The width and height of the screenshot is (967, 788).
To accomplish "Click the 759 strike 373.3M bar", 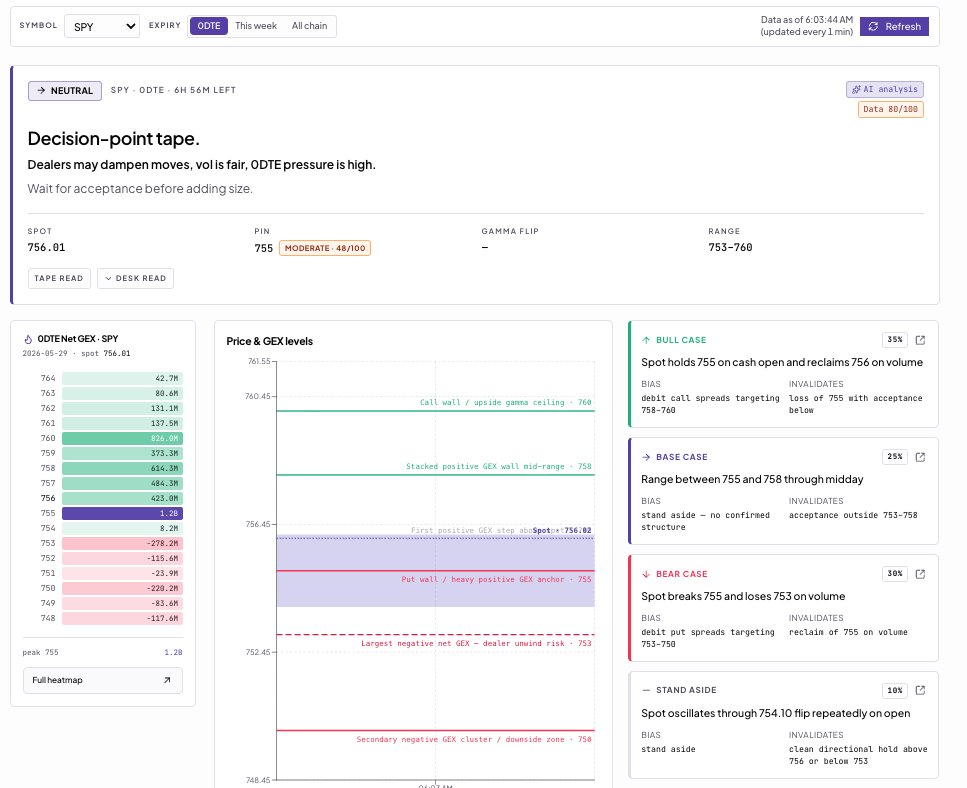I will point(122,453).
